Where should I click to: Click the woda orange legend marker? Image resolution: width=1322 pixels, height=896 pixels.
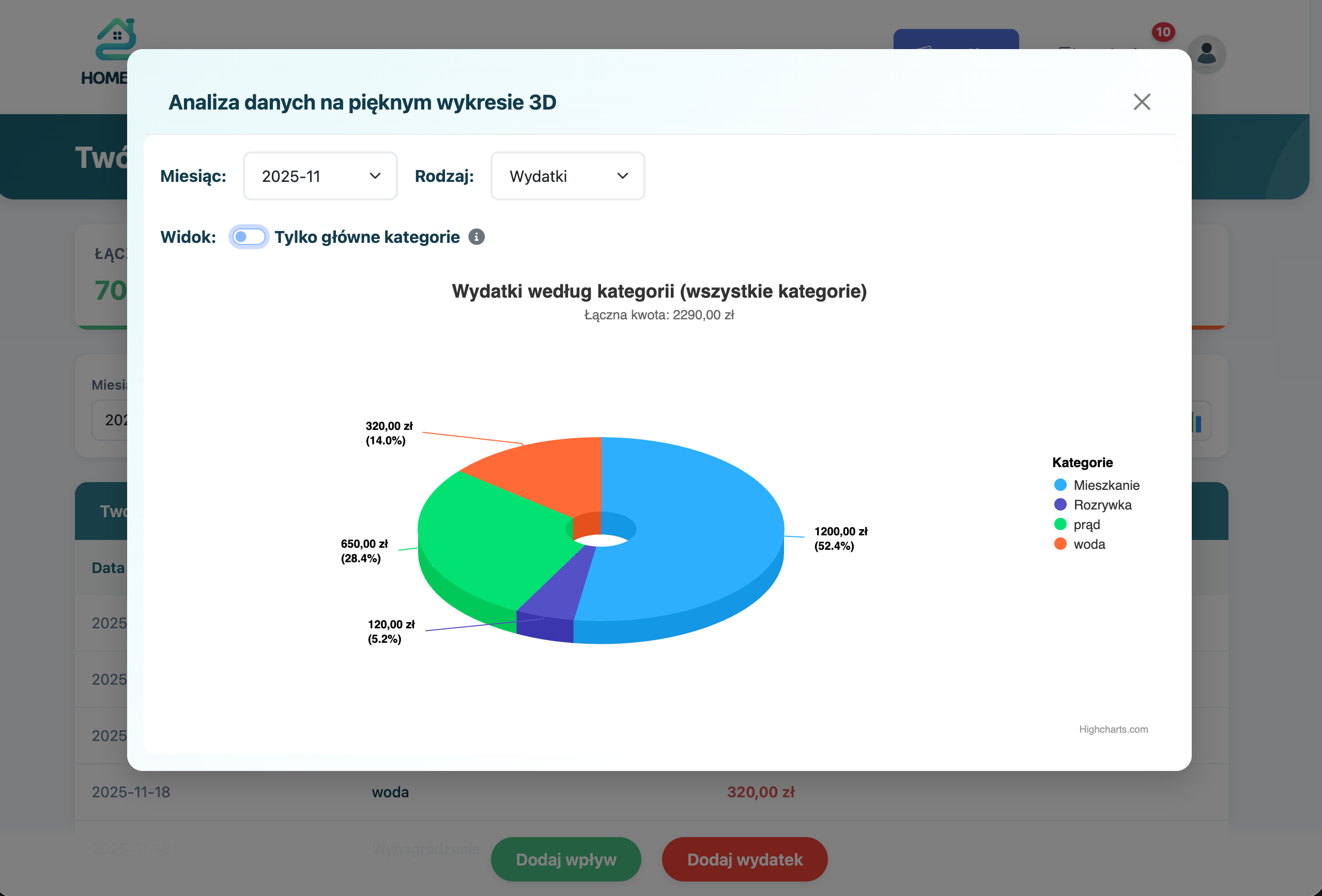coord(1060,544)
